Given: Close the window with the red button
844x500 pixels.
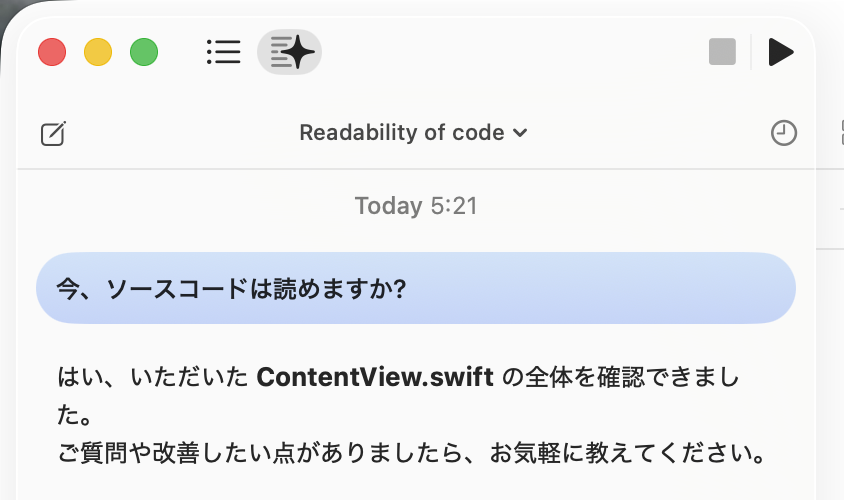Looking at the screenshot, I should point(52,52).
